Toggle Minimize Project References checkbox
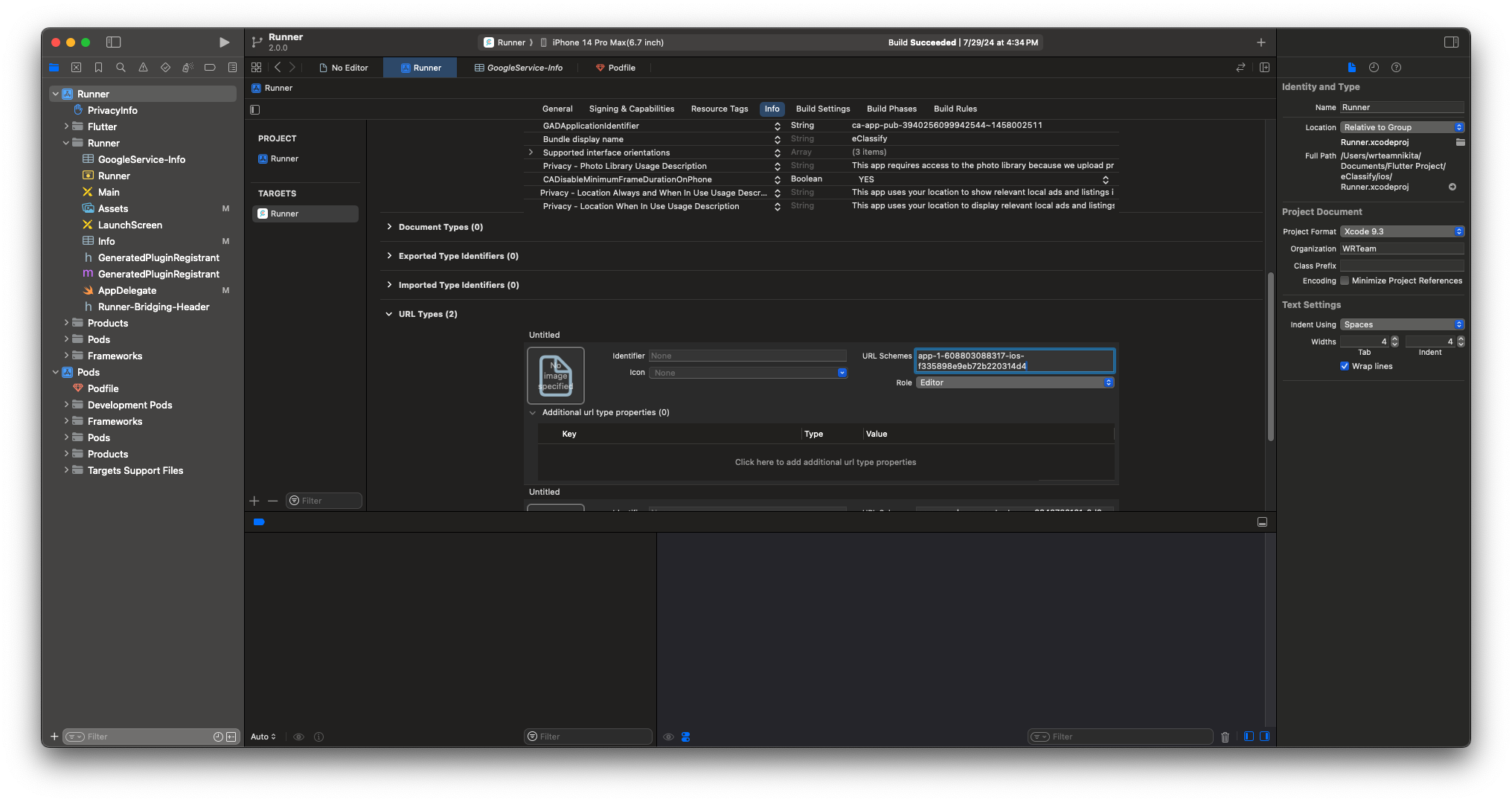 1345,281
